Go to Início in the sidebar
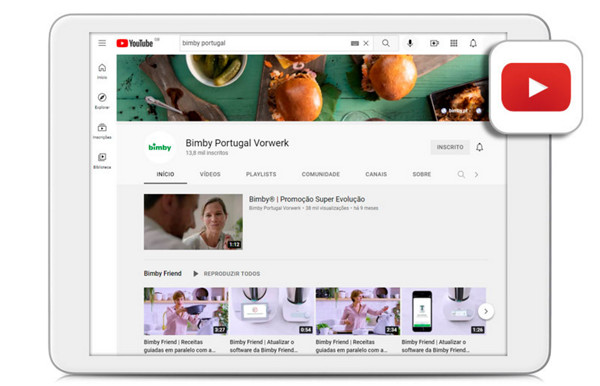600x386 pixels. tap(102, 72)
